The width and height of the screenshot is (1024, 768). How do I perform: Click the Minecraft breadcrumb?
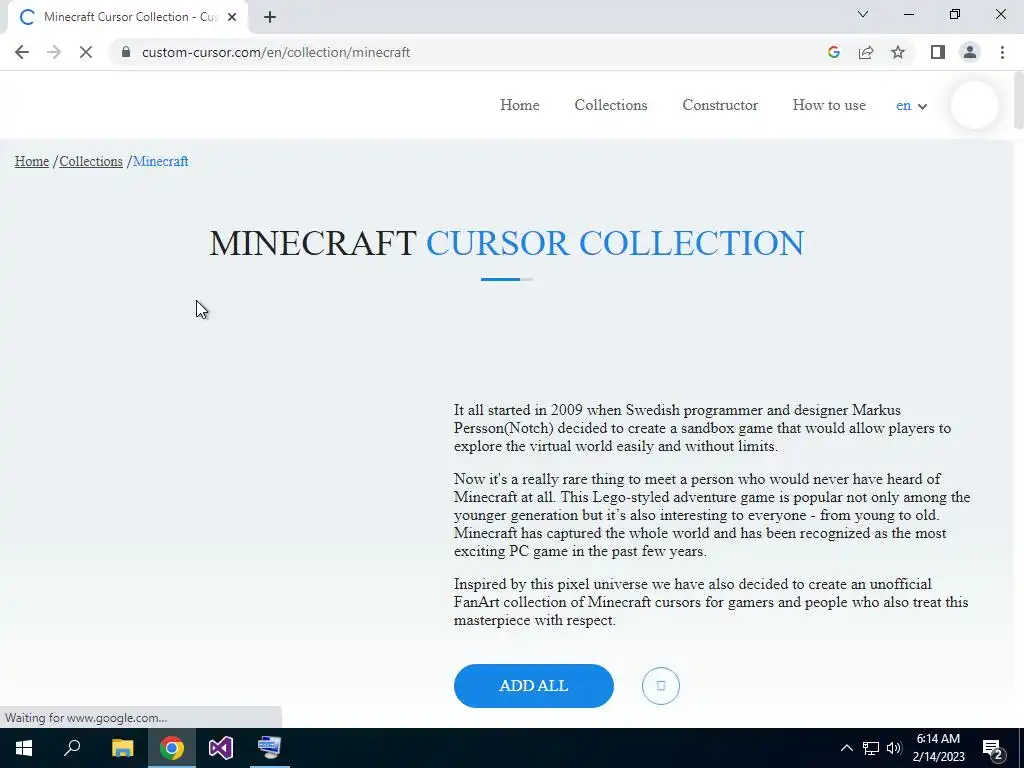161,161
